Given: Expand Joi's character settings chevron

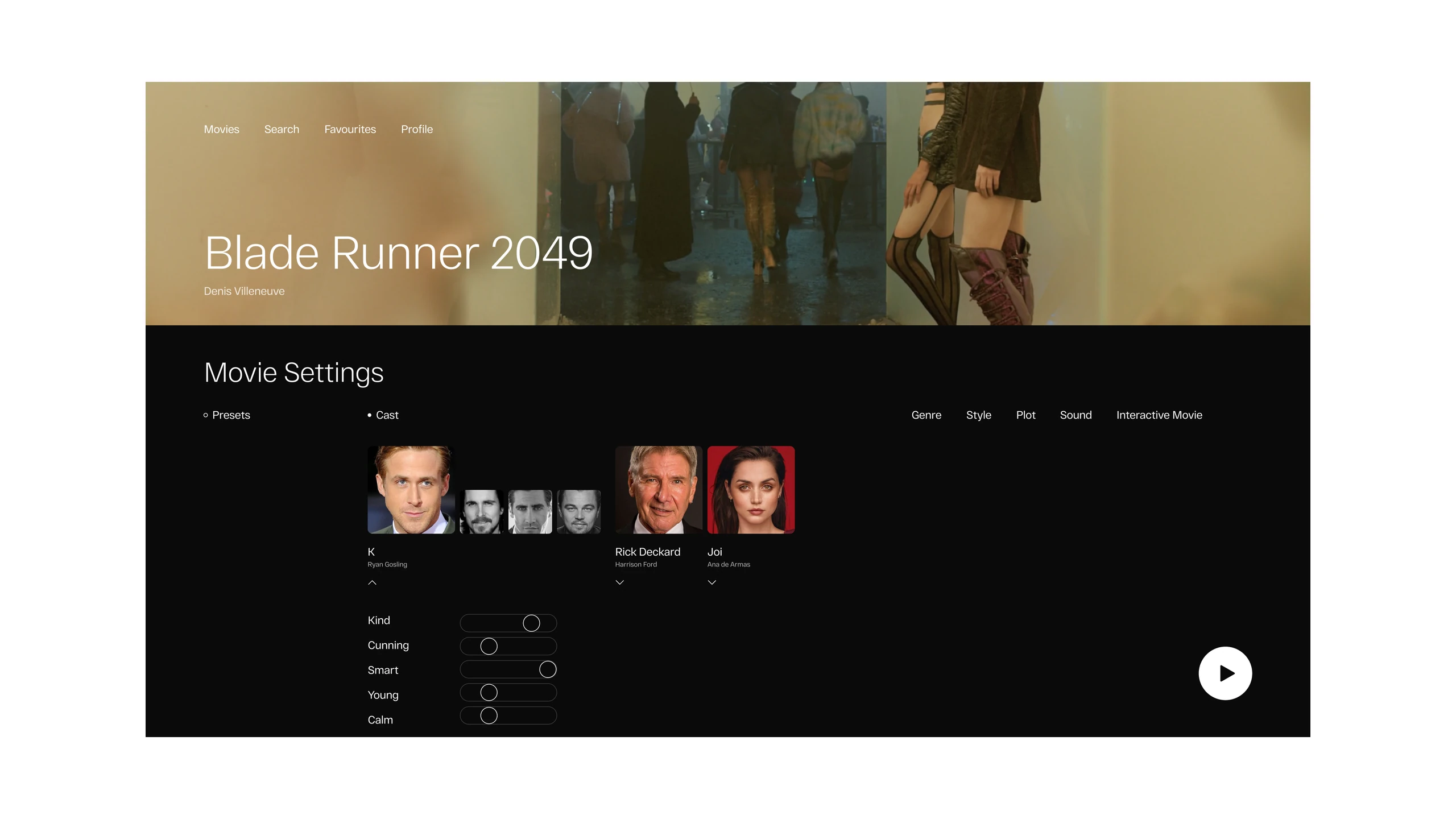Looking at the screenshot, I should tap(712, 582).
